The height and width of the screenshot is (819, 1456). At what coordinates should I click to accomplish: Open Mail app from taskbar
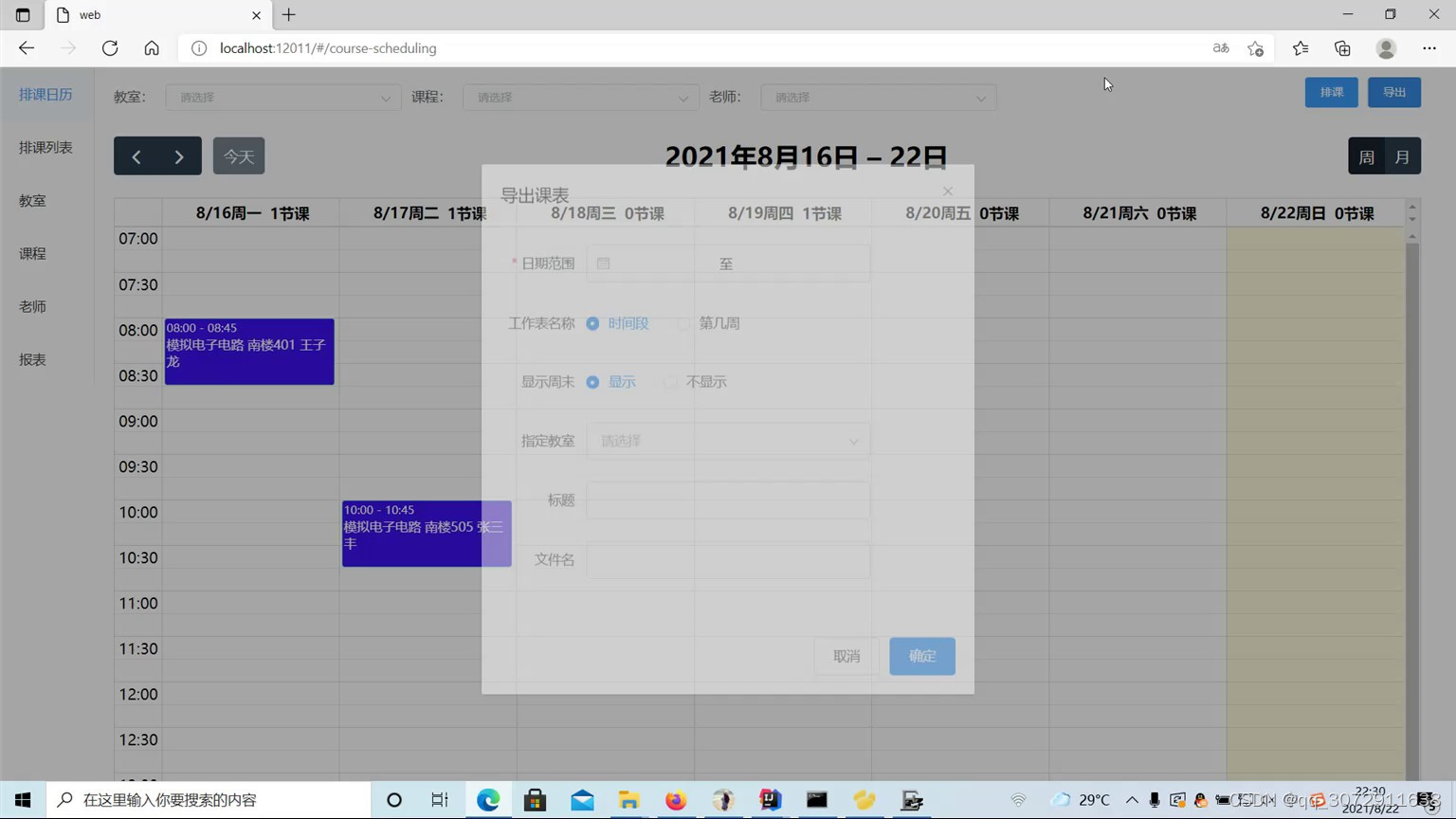tap(582, 800)
